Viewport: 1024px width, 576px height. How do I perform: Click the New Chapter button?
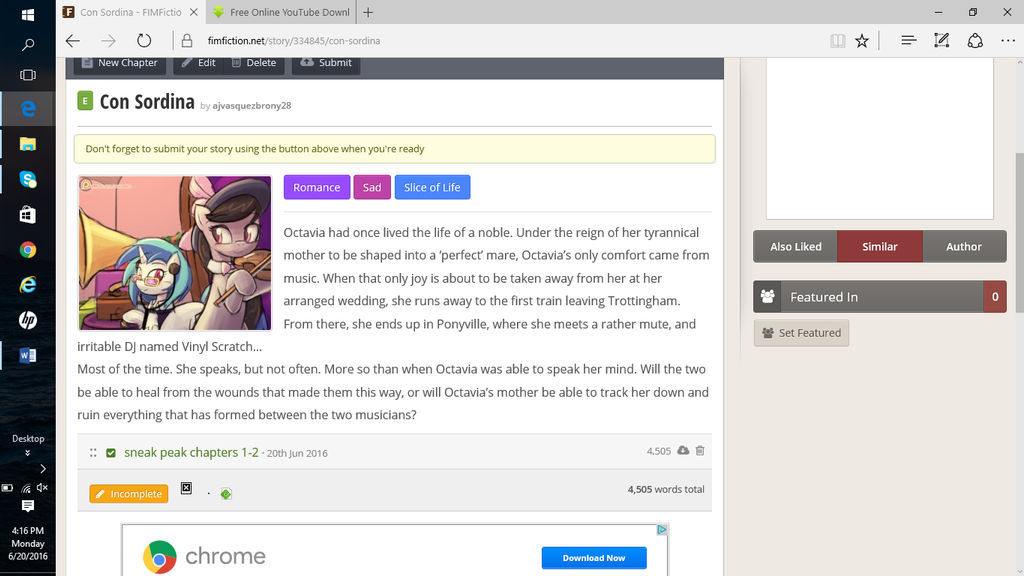pos(120,63)
